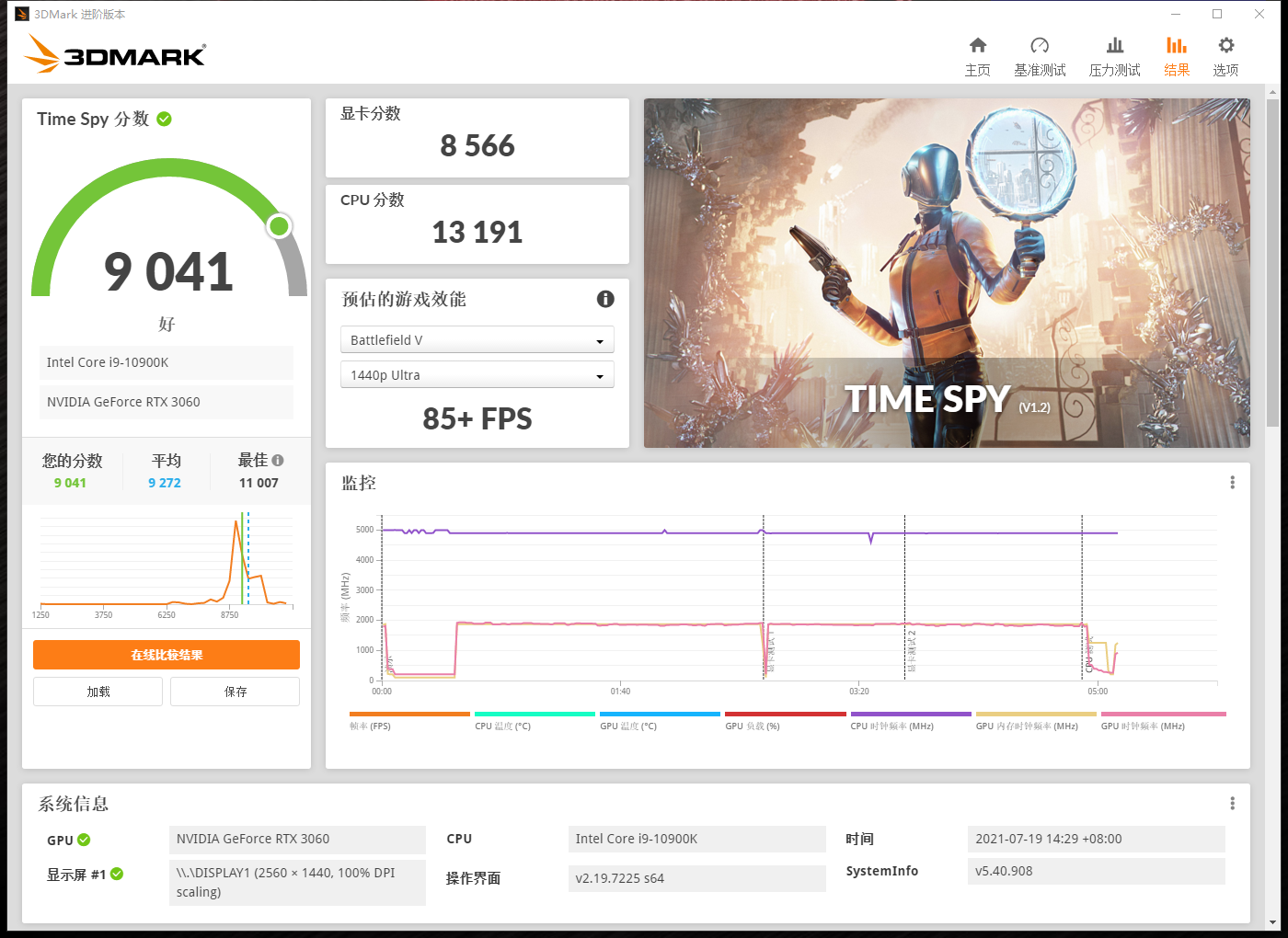This screenshot has height=938, width=1288.
Task: Click the green check icon next to 显示屏 #1
Action: [x=117, y=874]
